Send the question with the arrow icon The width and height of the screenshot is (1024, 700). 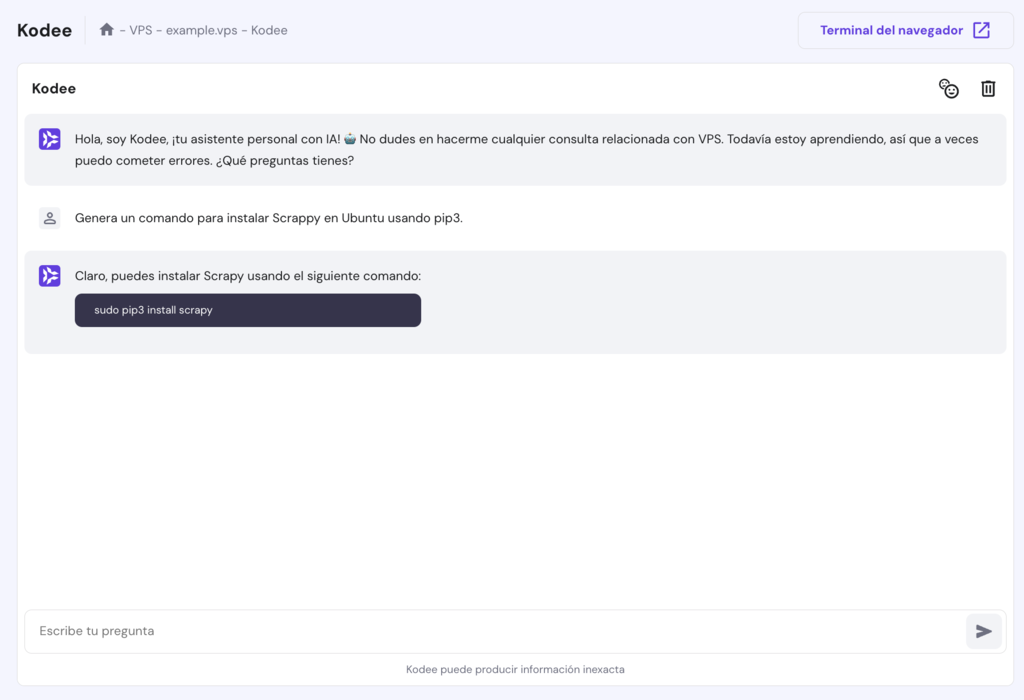(x=984, y=631)
